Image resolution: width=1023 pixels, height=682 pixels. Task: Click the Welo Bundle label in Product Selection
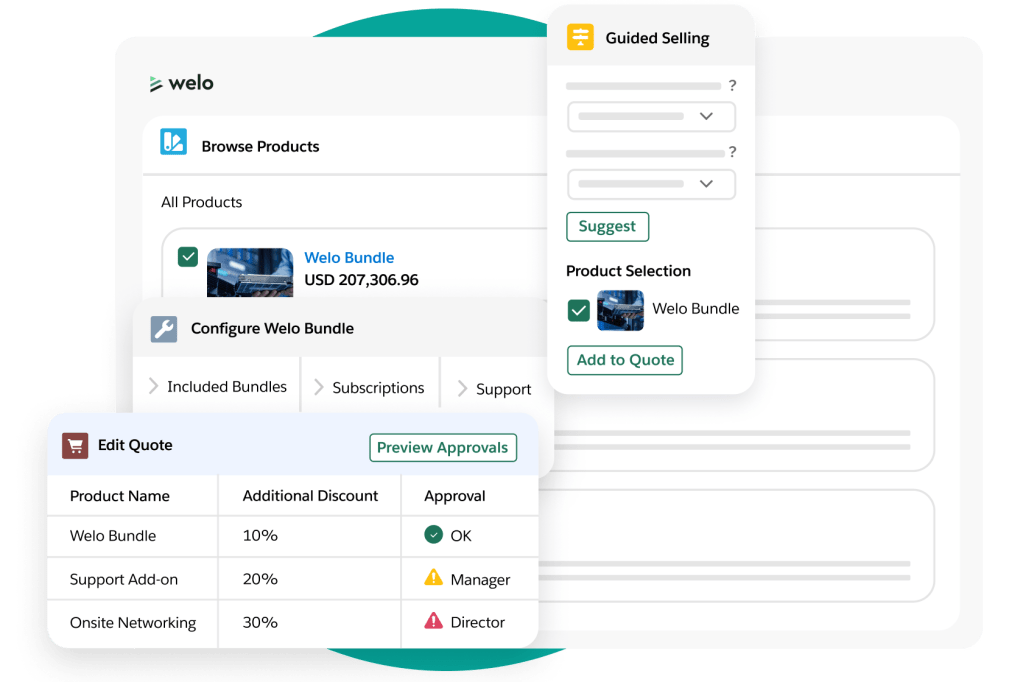(x=695, y=309)
